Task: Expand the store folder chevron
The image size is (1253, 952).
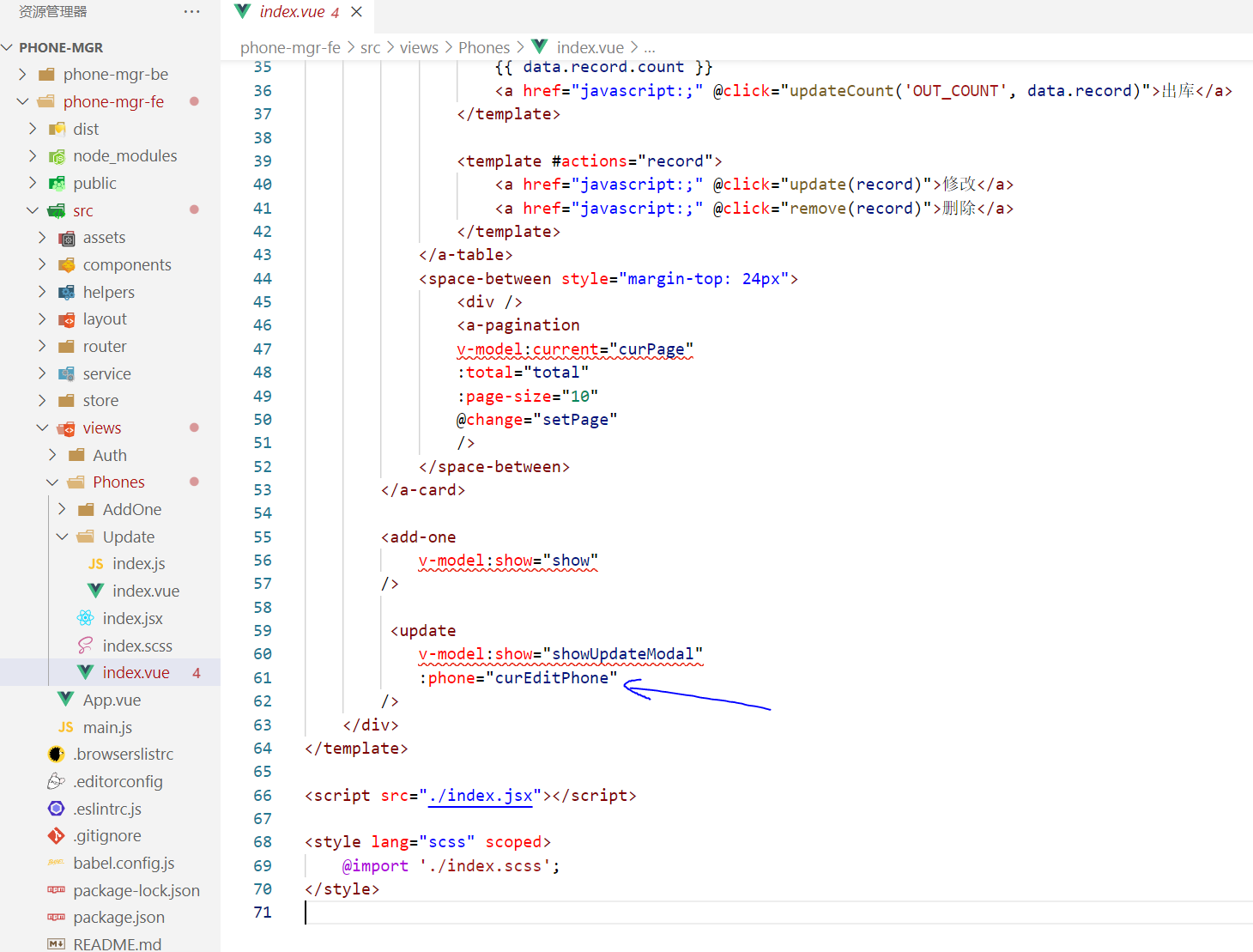Action: 43,401
